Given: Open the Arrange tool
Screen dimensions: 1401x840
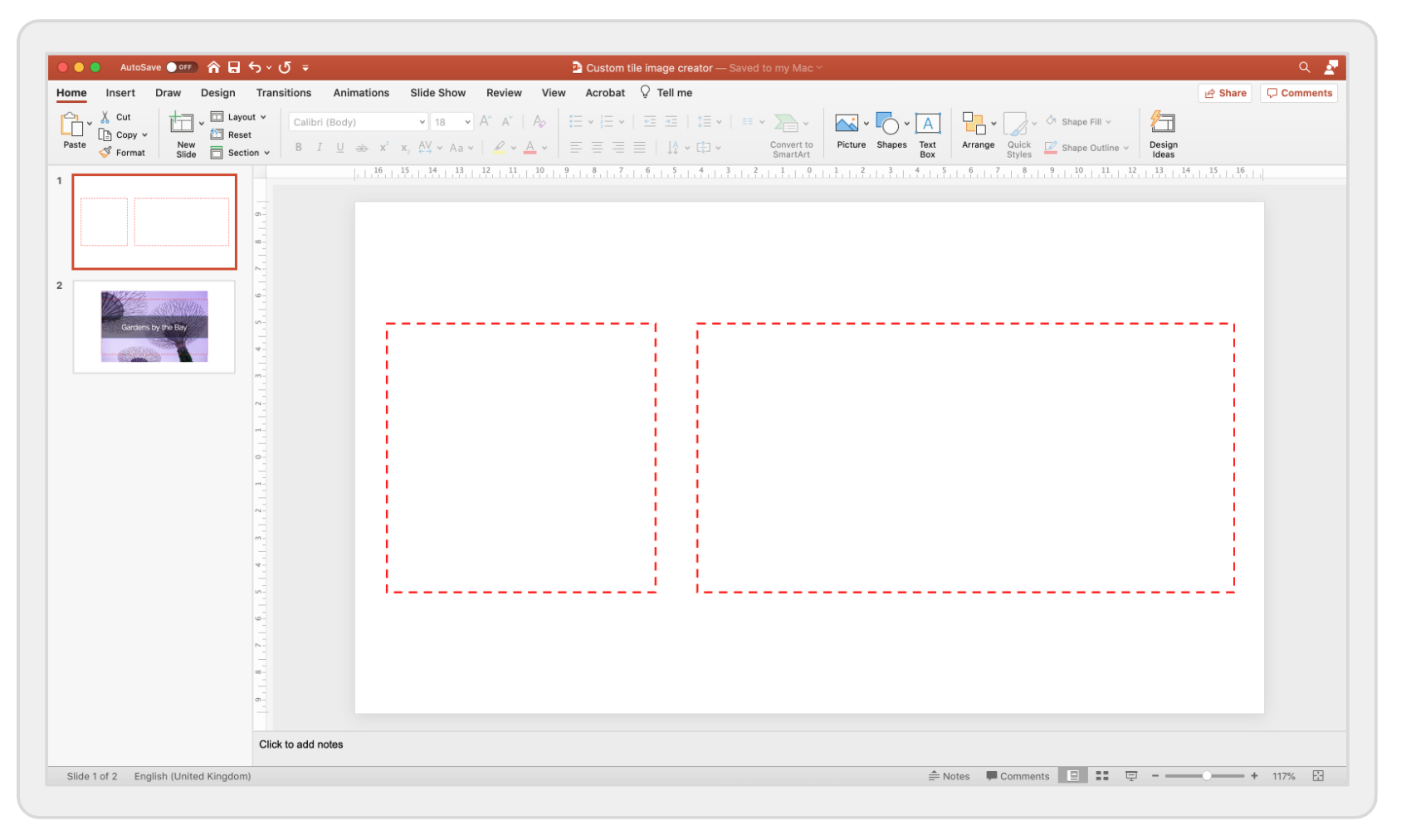Looking at the screenshot, I should point(977,133).
